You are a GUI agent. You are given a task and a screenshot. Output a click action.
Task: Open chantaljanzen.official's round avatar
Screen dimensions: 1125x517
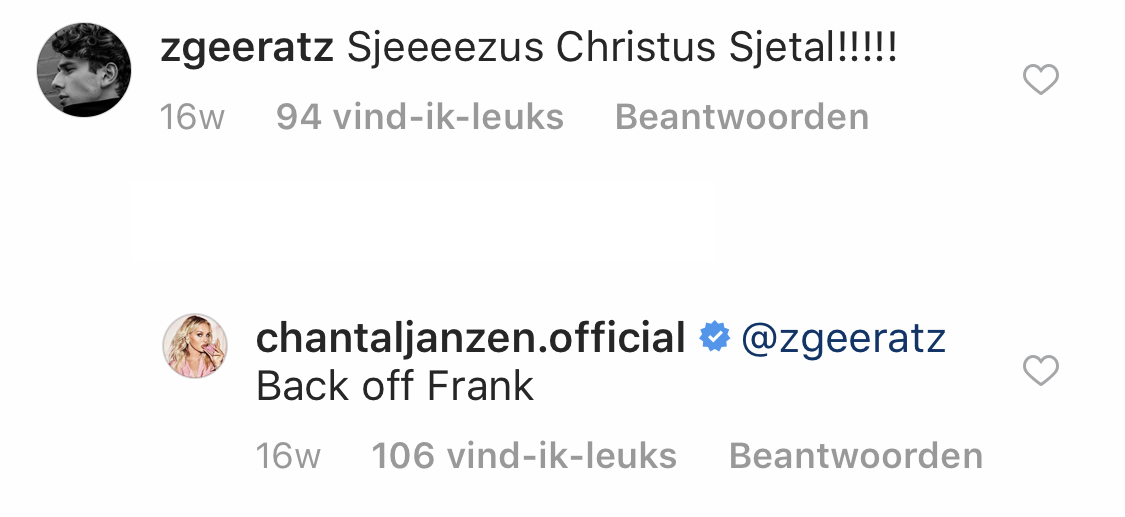click(x=196, y=346)
